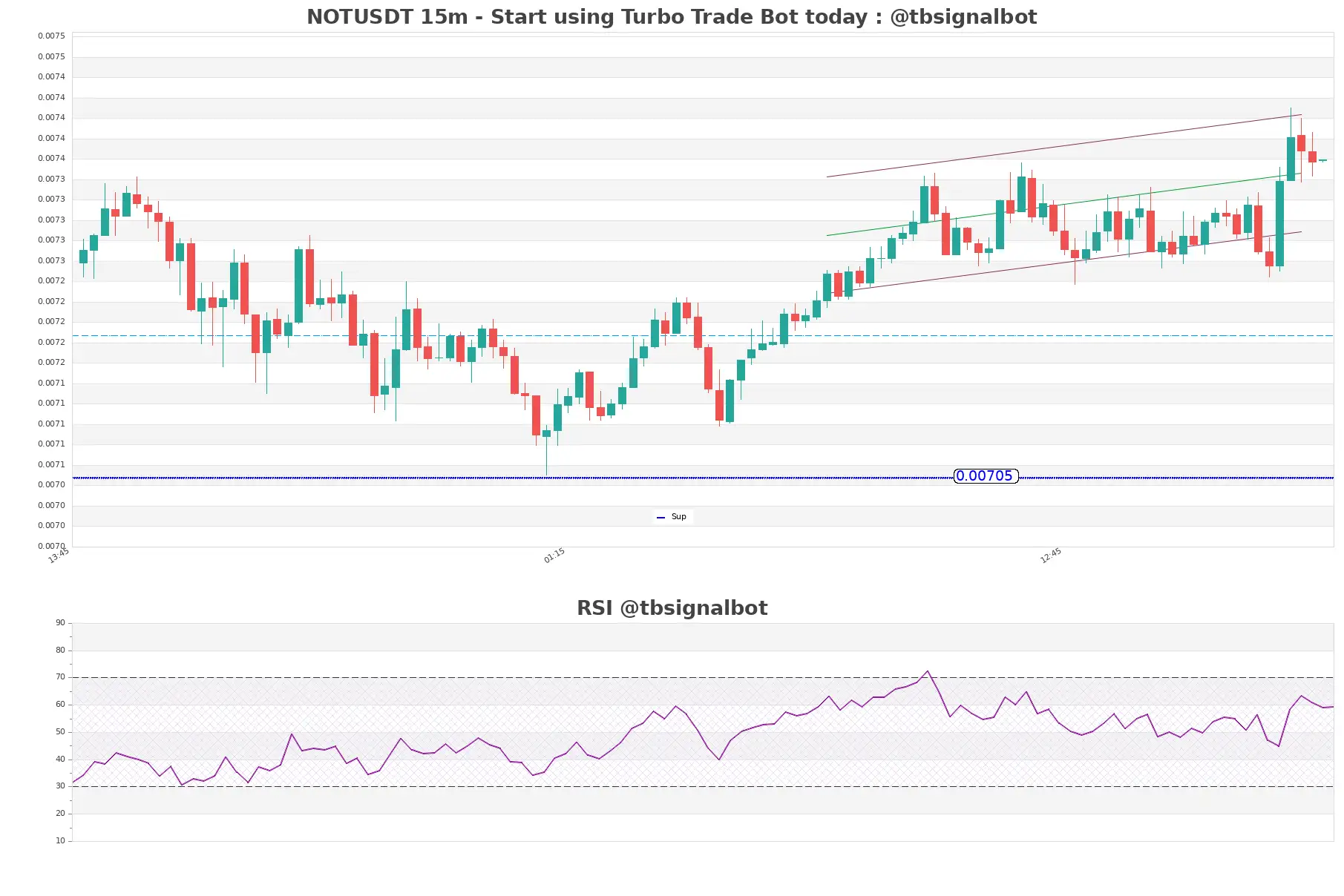The width and height of the screenshot is (1344, 896).
Task: Click the NOTUSDT 15m chart title
Action: tap(672, 17)
